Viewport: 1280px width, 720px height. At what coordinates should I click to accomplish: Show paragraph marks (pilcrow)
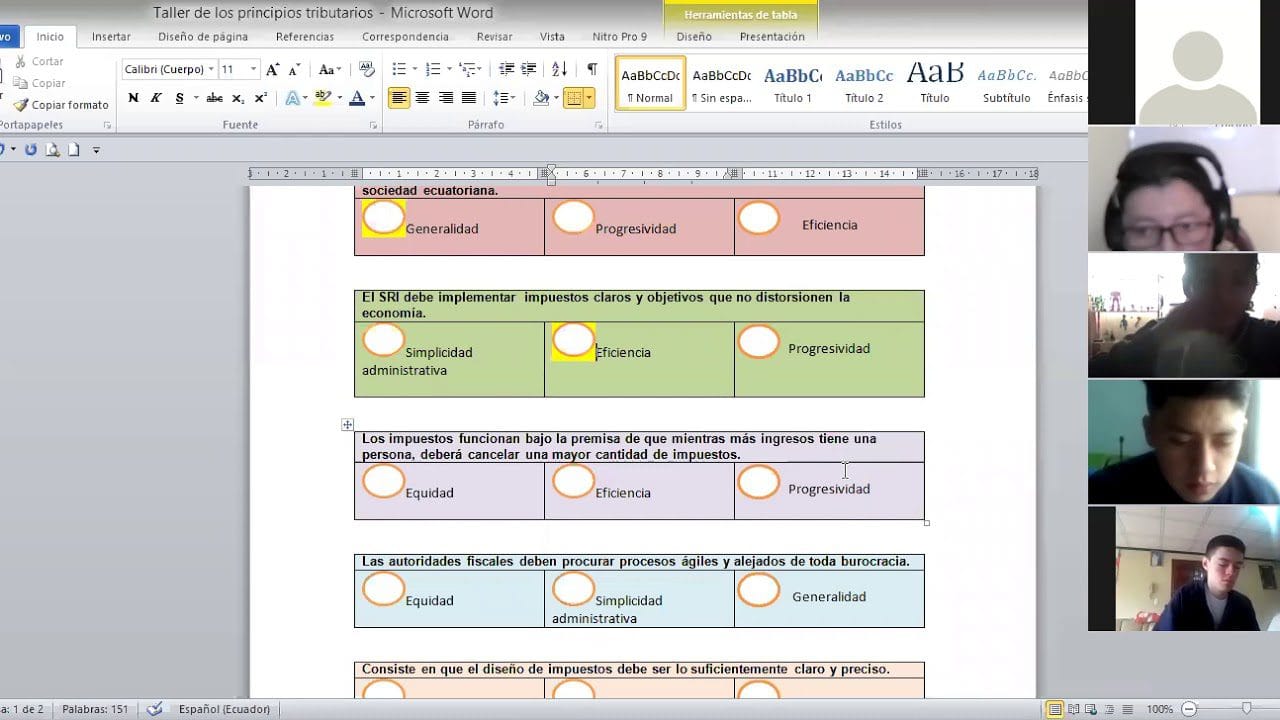click(x=591, y=69)
